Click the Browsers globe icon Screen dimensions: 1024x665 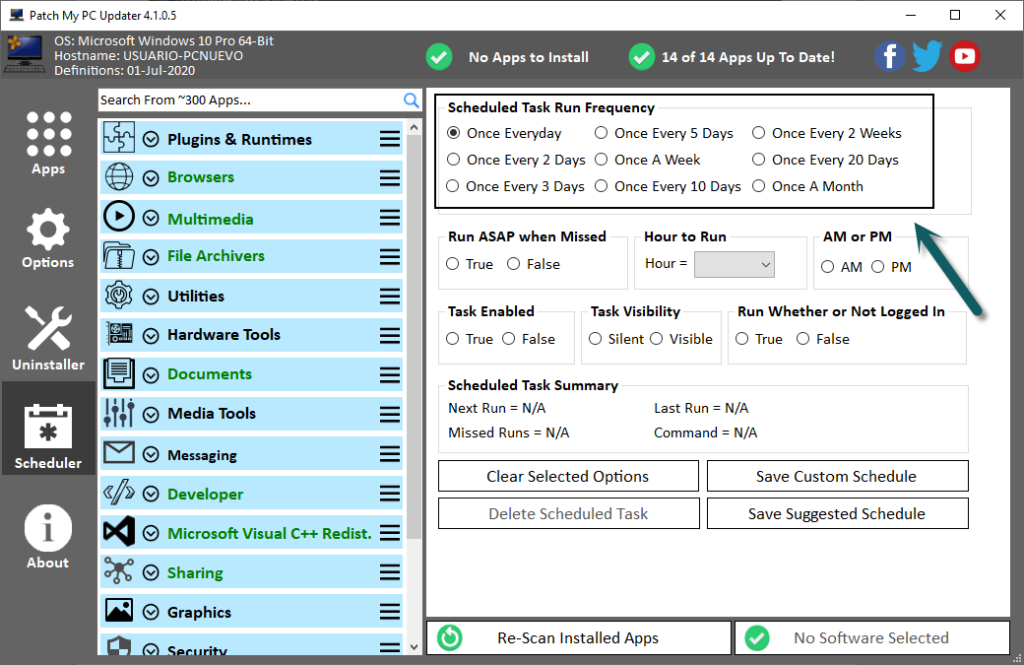tap(119, 176)
